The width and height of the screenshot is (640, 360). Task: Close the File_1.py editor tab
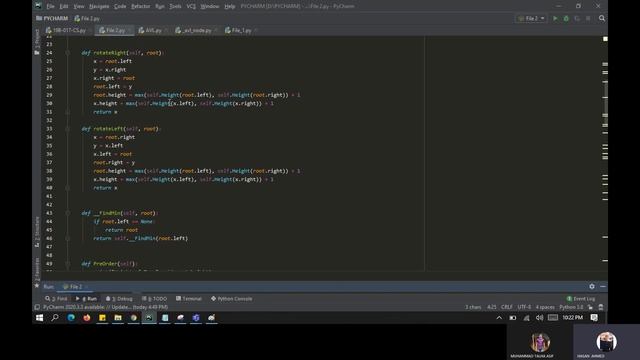pos(256,31)
